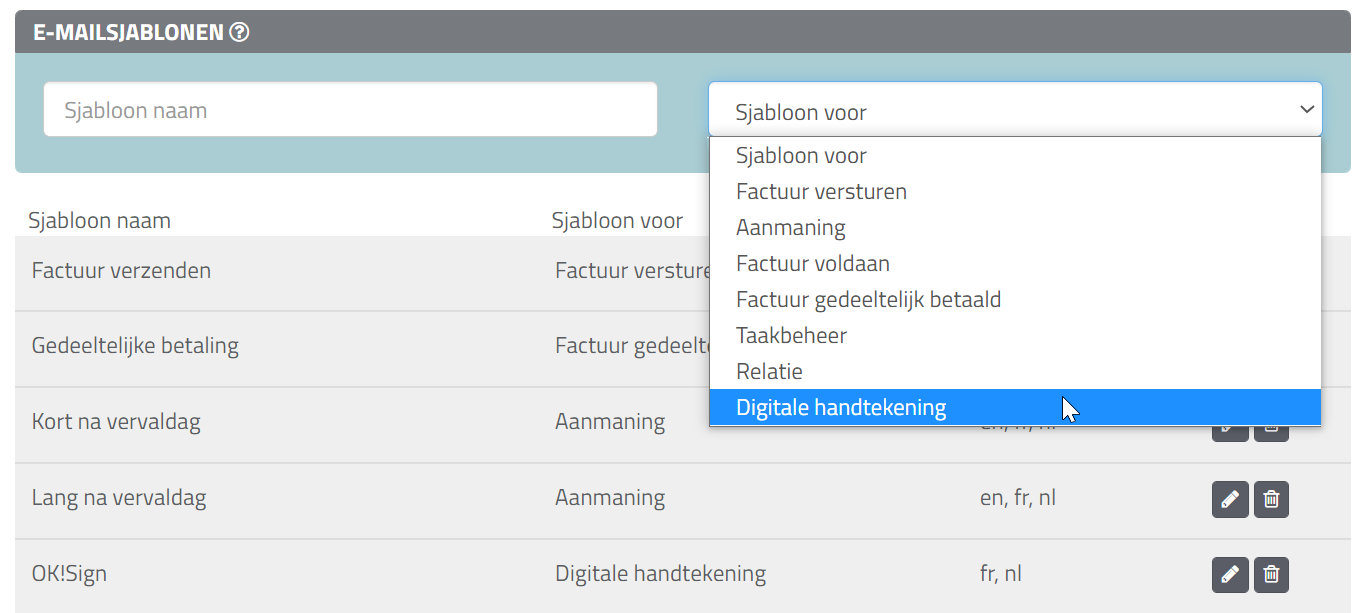Click the Sjabloon voor column header
The width and height of the screenshot is (1354, 613).
point(617,220)
